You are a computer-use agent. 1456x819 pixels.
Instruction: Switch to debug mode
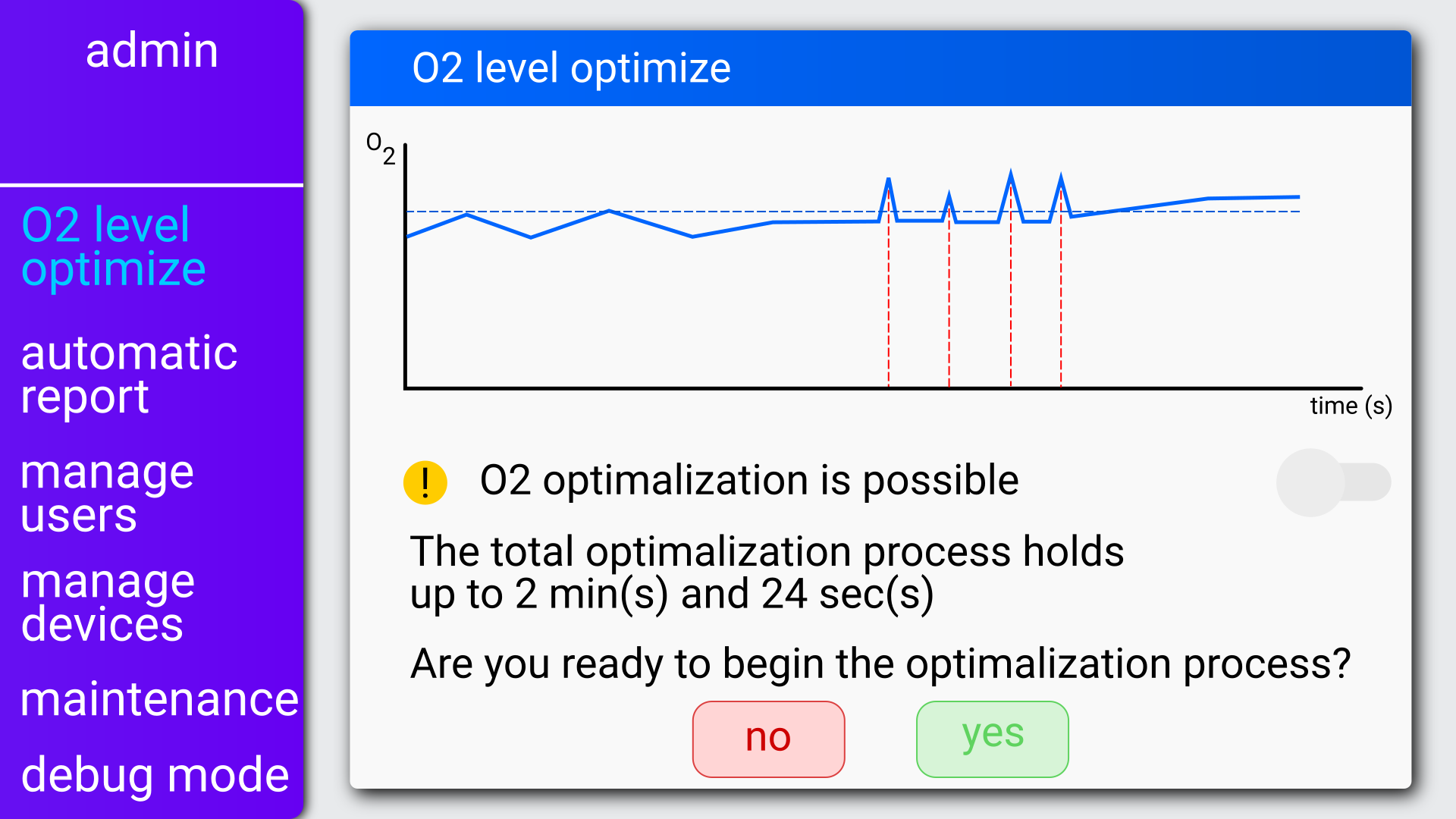point(155,775)
